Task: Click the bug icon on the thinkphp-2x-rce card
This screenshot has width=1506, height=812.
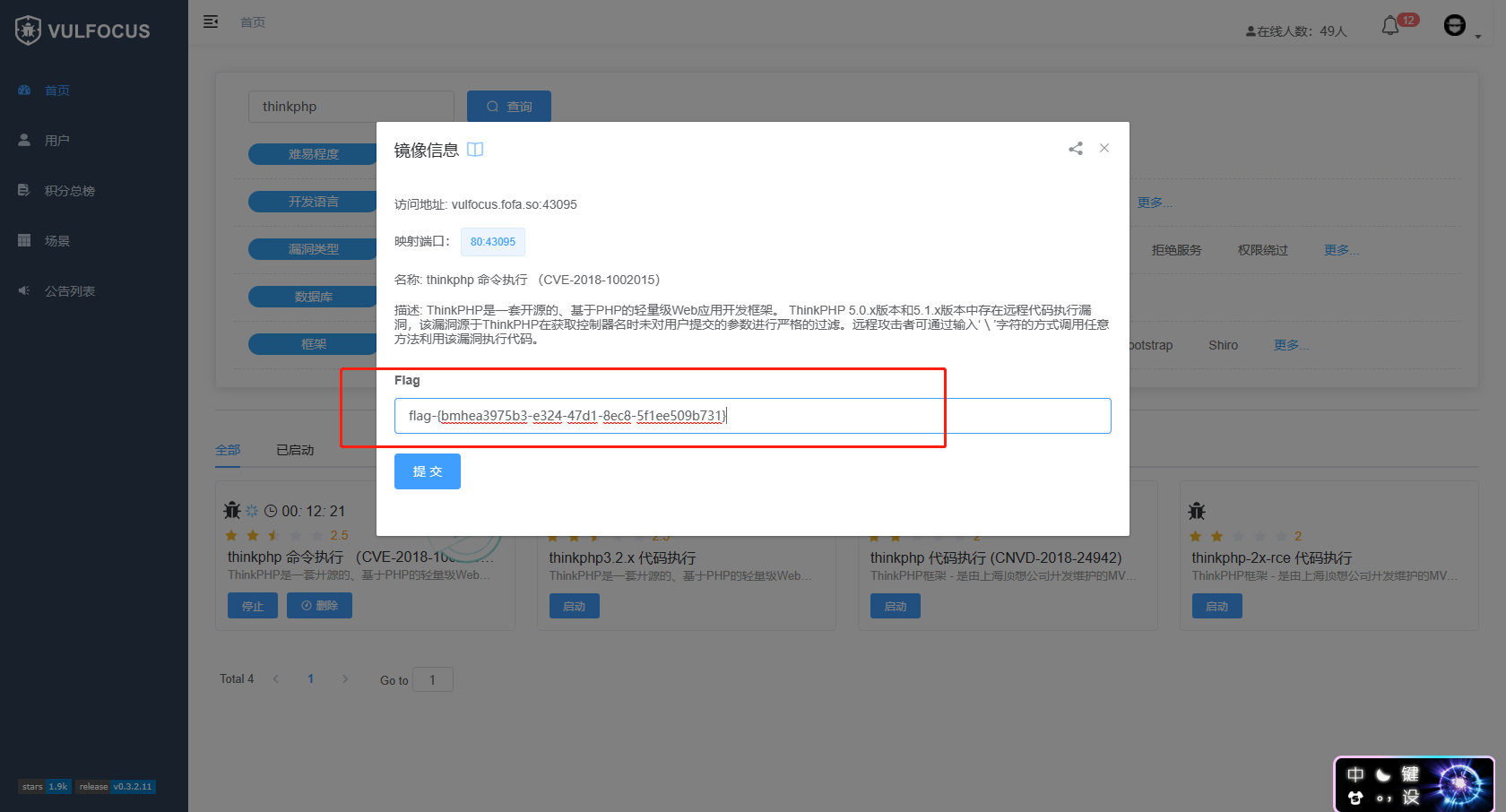Action: coord(1196,510)
